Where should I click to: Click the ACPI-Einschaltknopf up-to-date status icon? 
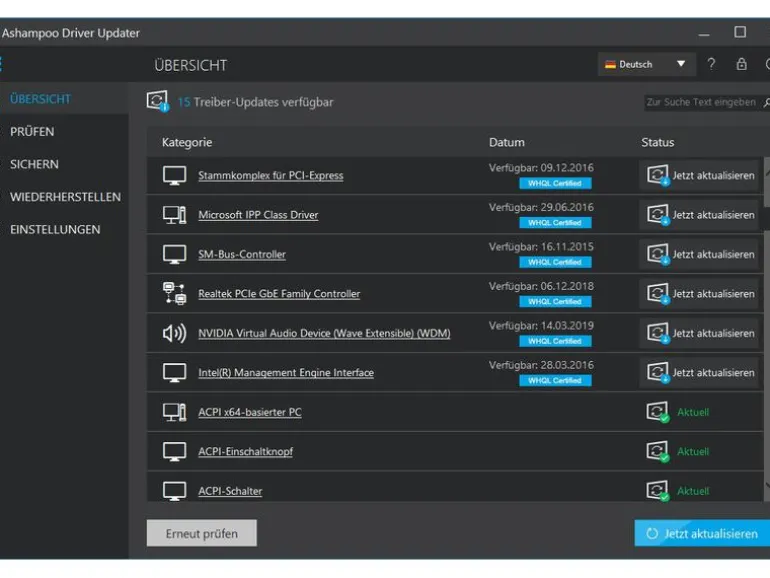pos(658,451)
